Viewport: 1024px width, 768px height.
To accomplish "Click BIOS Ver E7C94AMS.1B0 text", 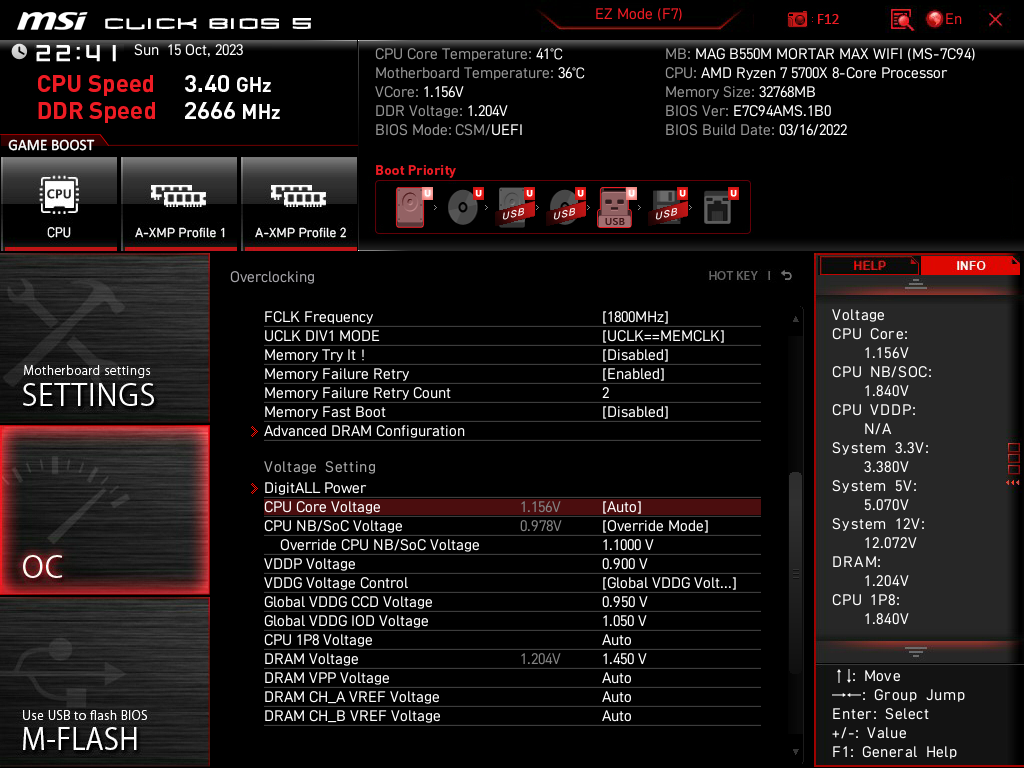I will point(748,111).
